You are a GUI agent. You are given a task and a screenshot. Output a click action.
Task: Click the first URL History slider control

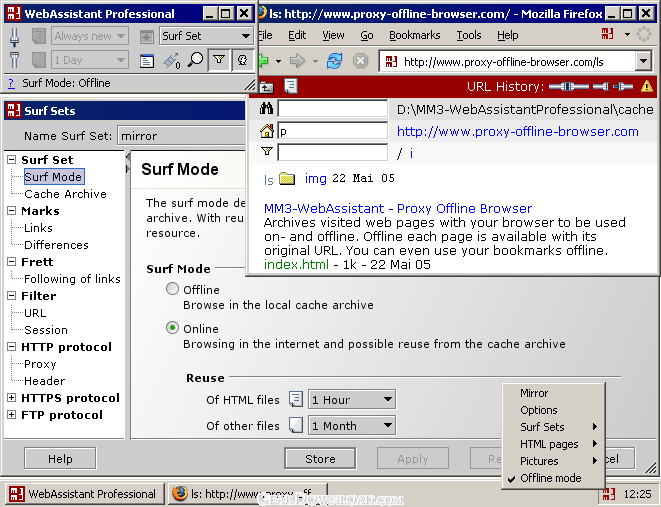(x=569, y=87)
